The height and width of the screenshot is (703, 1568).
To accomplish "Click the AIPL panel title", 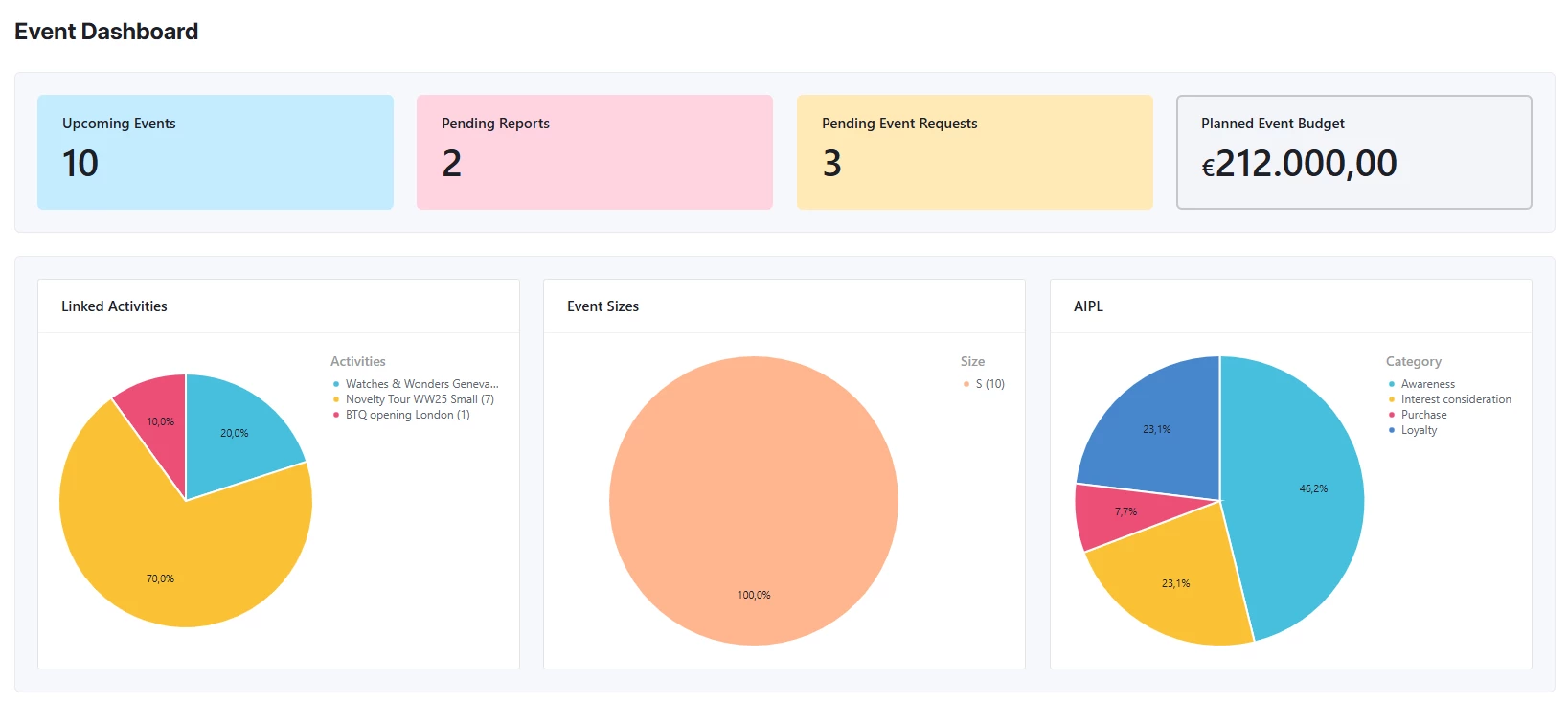I will click(1088, 306).
